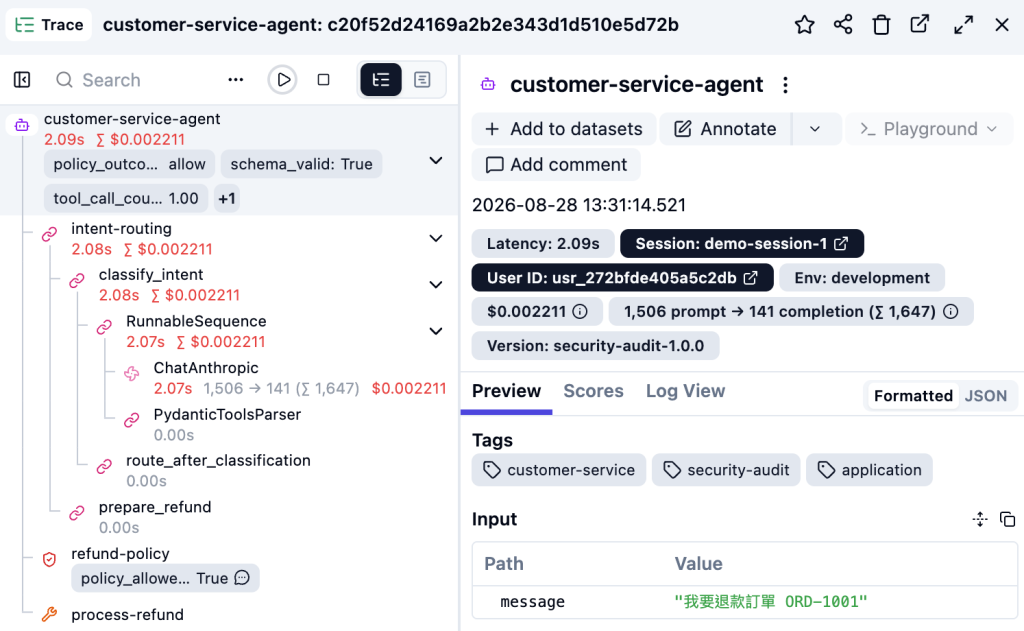Copy the Input content
Viewport: 1024px width, 631px height.
click(x=1008, y=519)
